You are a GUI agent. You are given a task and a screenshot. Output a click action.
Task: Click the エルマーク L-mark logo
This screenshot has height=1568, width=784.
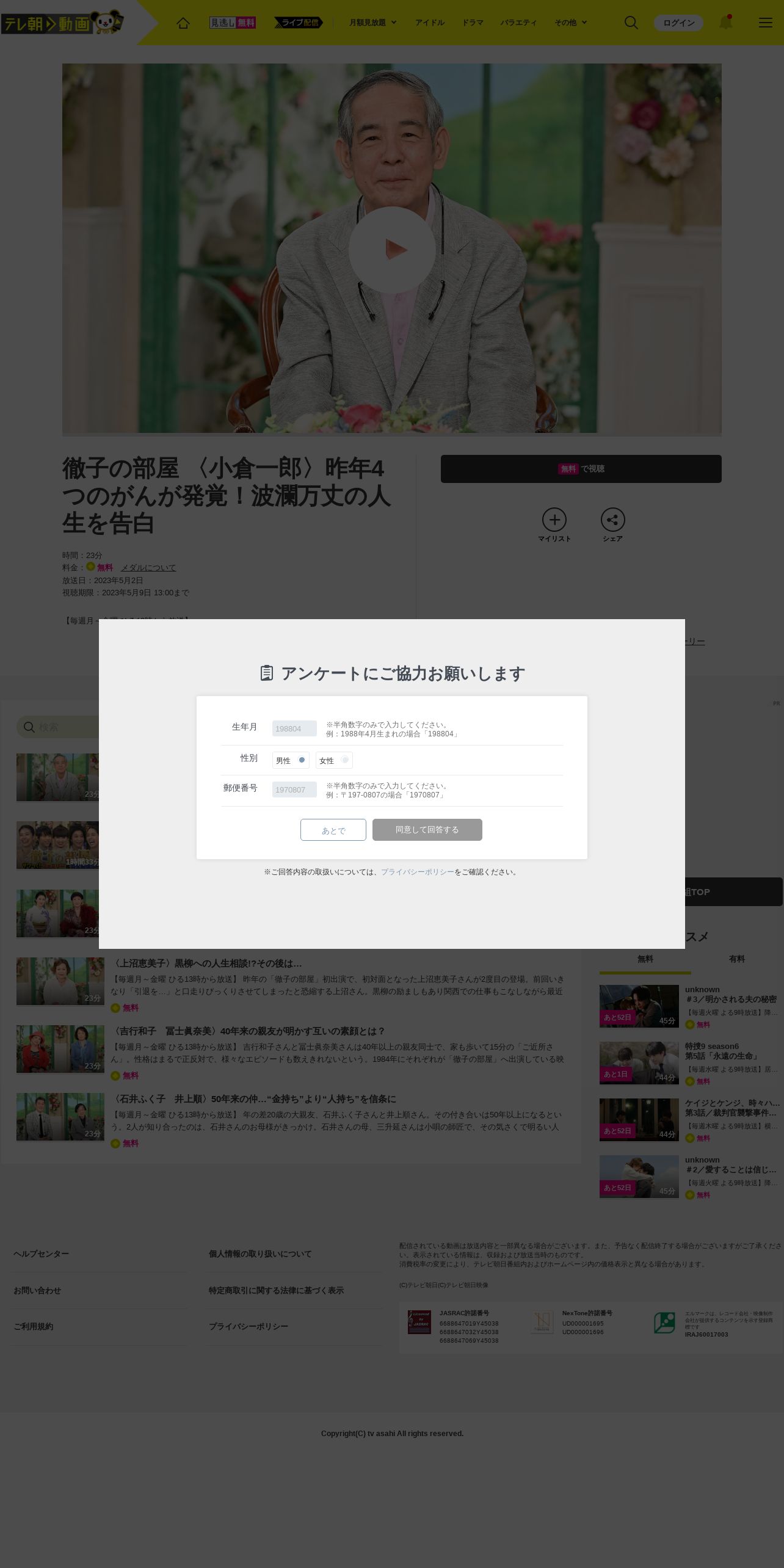(x=664, y=1323)
